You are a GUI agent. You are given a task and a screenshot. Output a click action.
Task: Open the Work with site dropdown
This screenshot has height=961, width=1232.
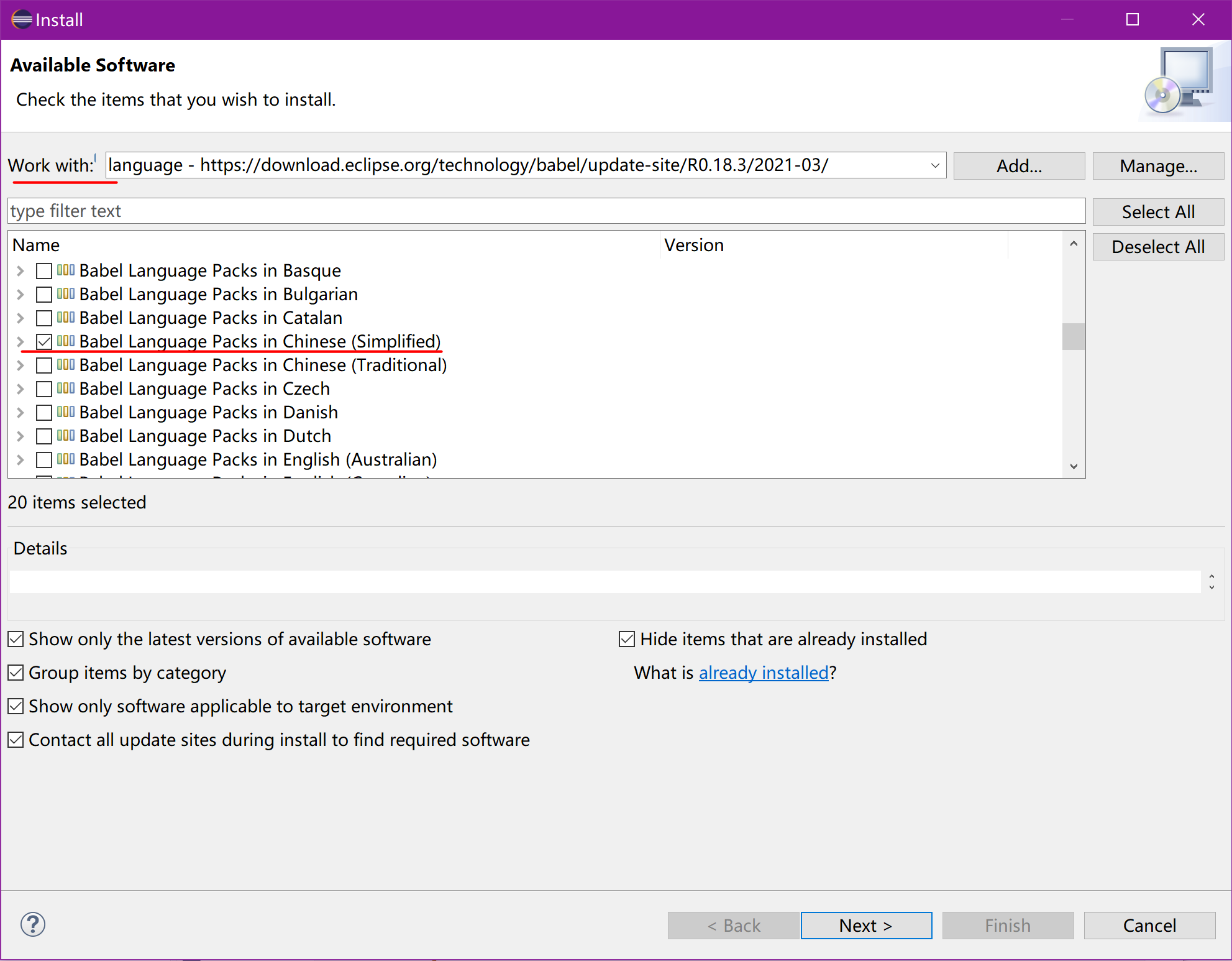tap(935, 165)
